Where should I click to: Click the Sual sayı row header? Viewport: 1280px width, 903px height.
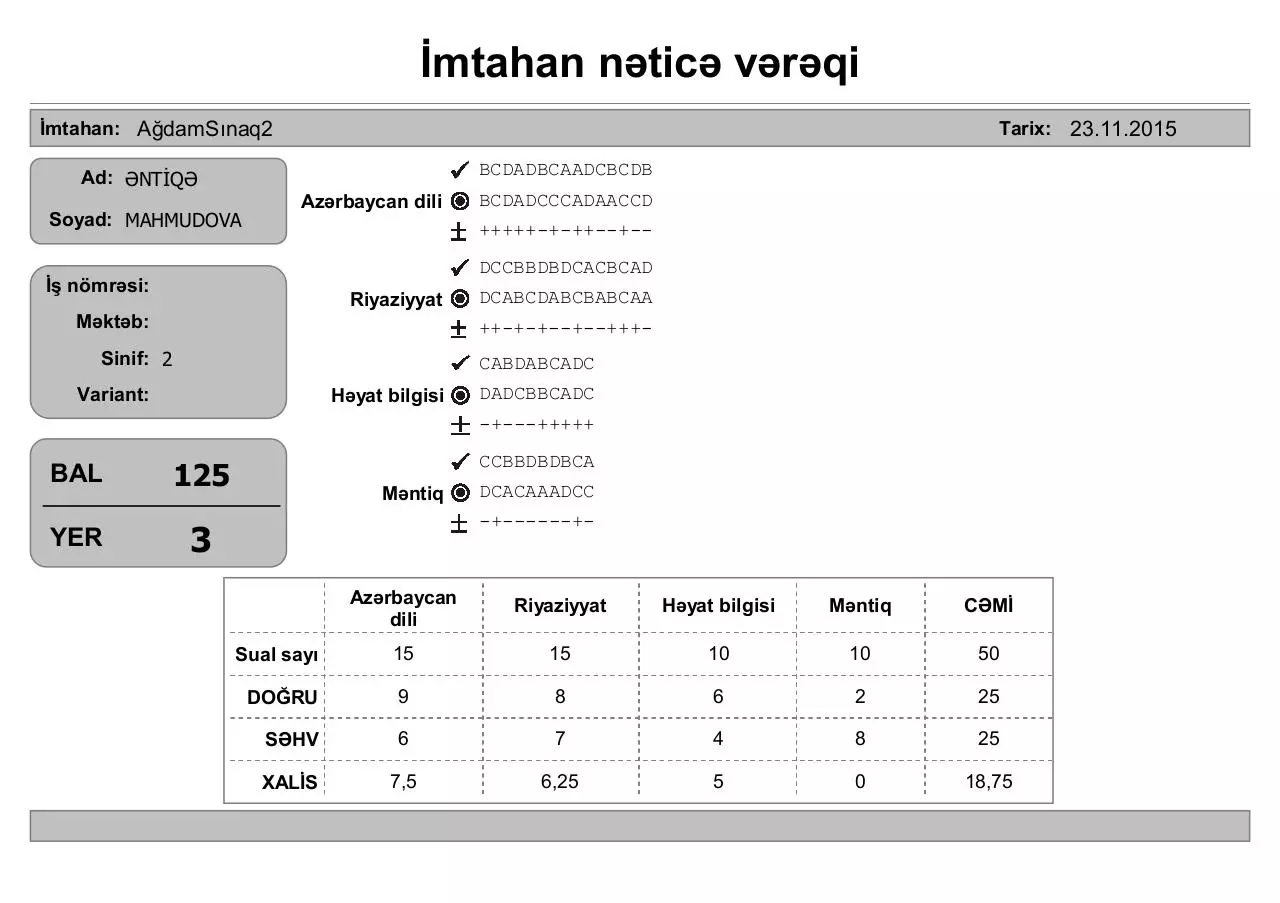pos(276,655)
